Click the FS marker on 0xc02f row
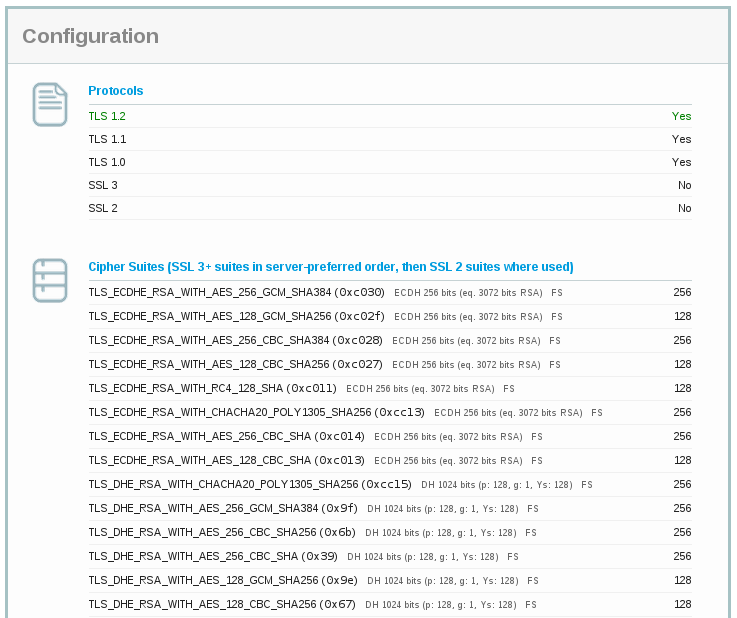737x618 pixels. 557,317
